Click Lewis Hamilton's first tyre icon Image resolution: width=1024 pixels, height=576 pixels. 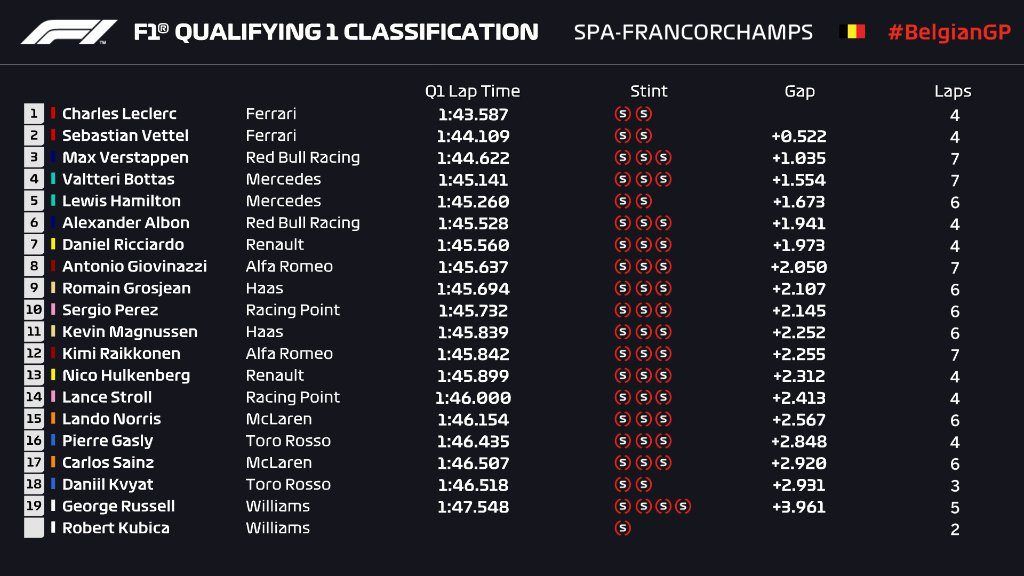point(622,201)
